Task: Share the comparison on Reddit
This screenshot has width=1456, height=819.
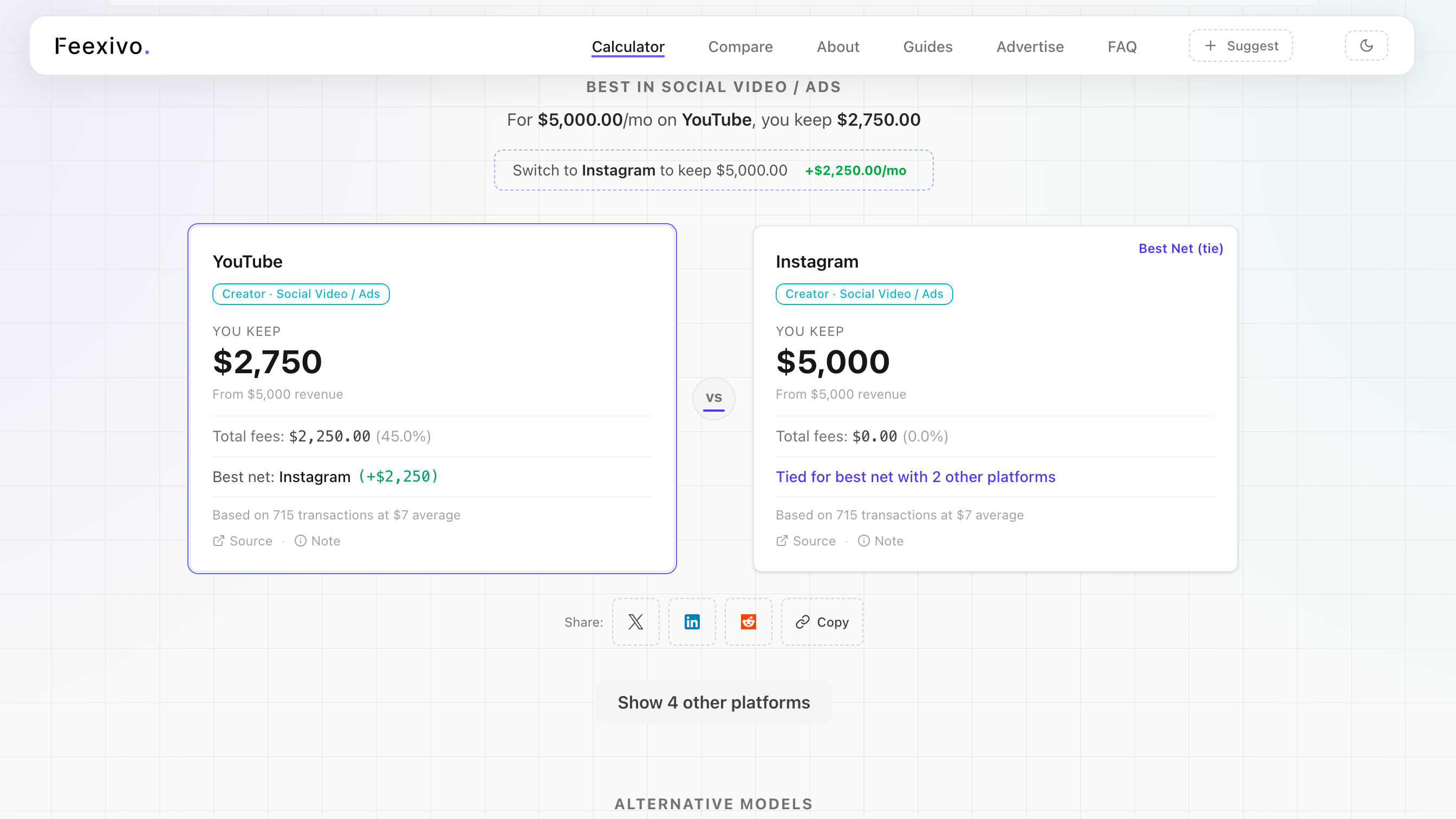Action: click(749, 622)
